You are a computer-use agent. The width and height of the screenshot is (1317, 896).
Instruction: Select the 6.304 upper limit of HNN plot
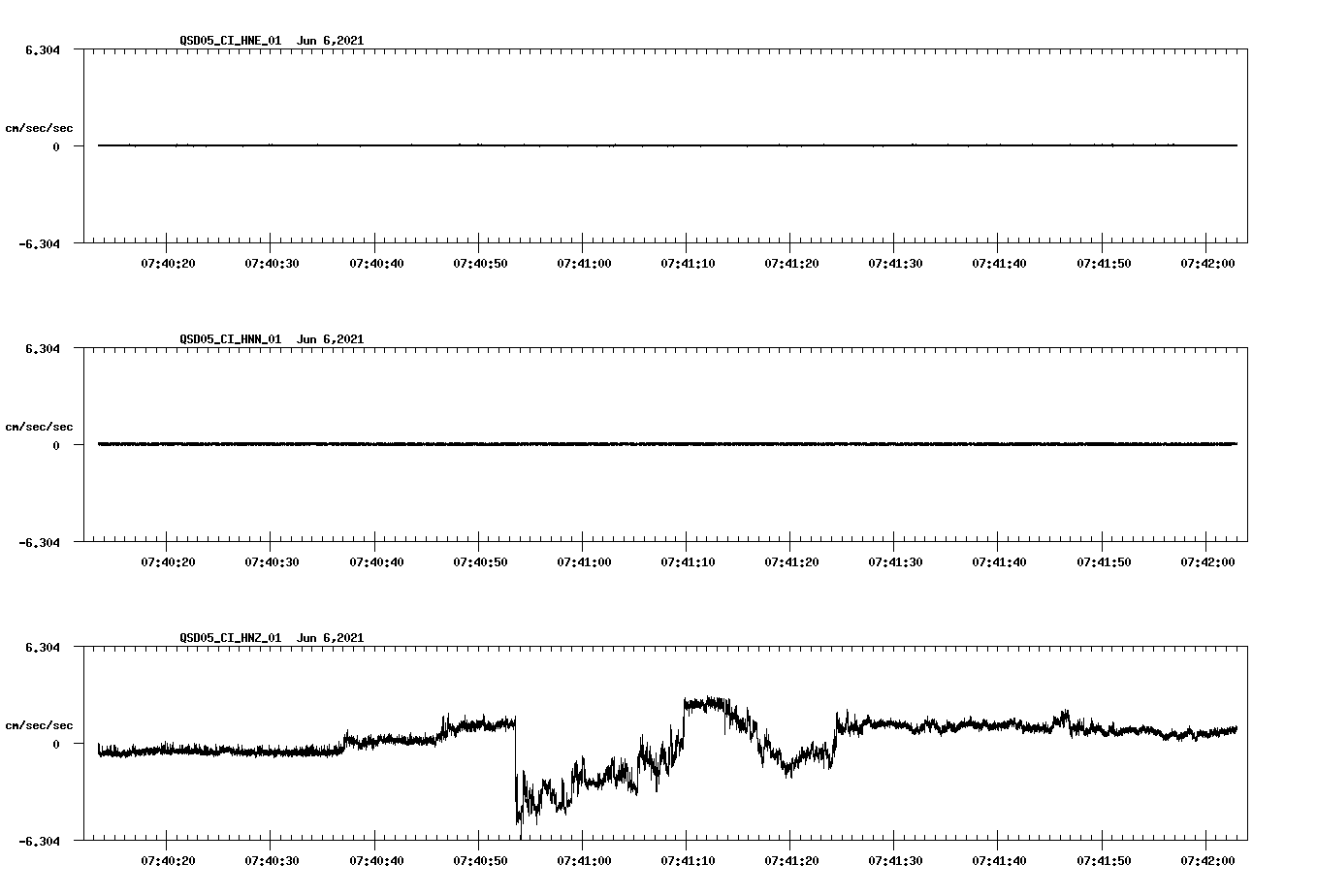pyautogui.click(x=43, y=348)
